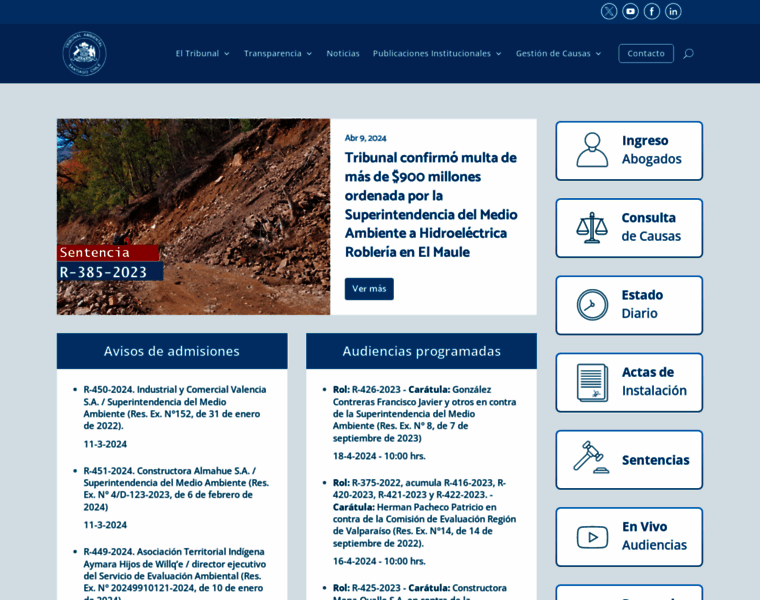Open the LinkedIn social icon
760x600 pixels.
(673, 11)
